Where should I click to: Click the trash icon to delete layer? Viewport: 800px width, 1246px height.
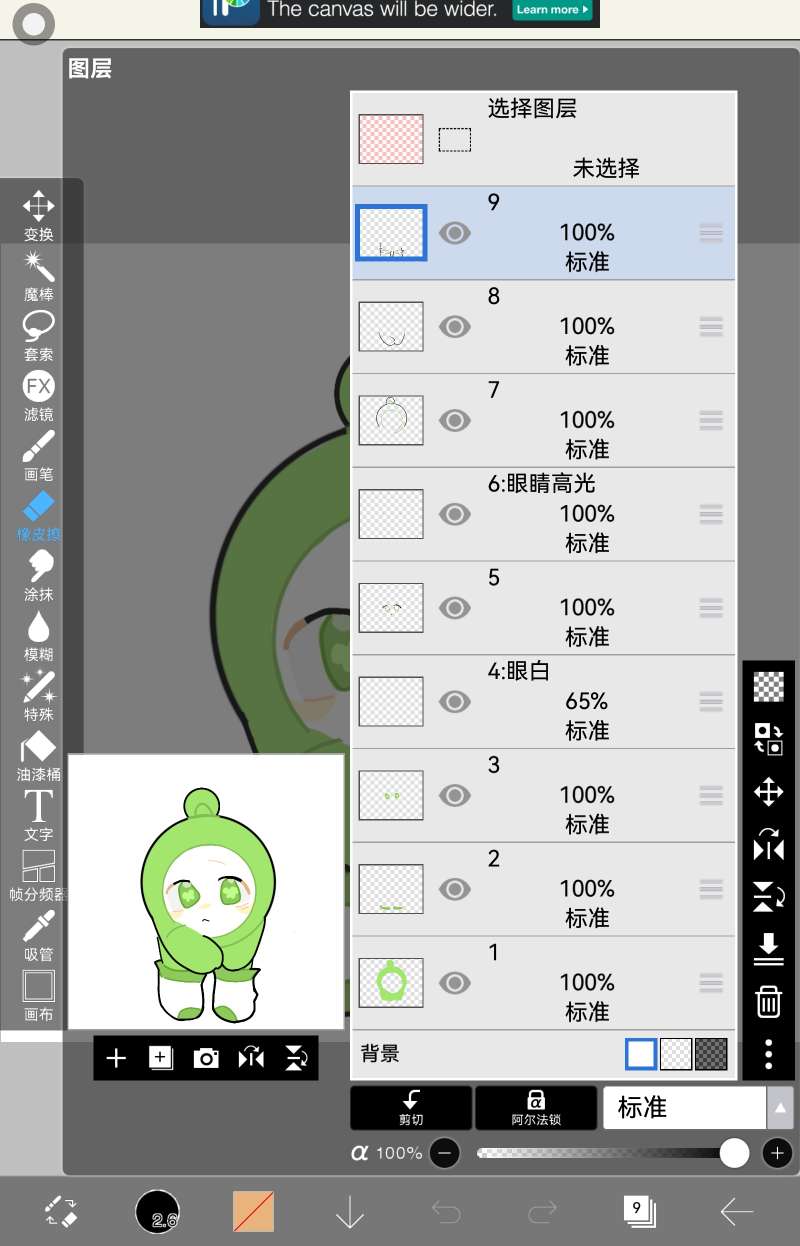click(x=768, y=1001)
